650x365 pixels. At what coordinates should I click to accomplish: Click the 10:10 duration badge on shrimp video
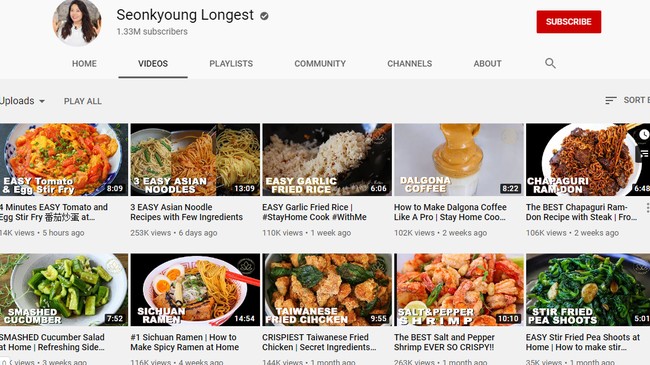click(x=508, y=319)
